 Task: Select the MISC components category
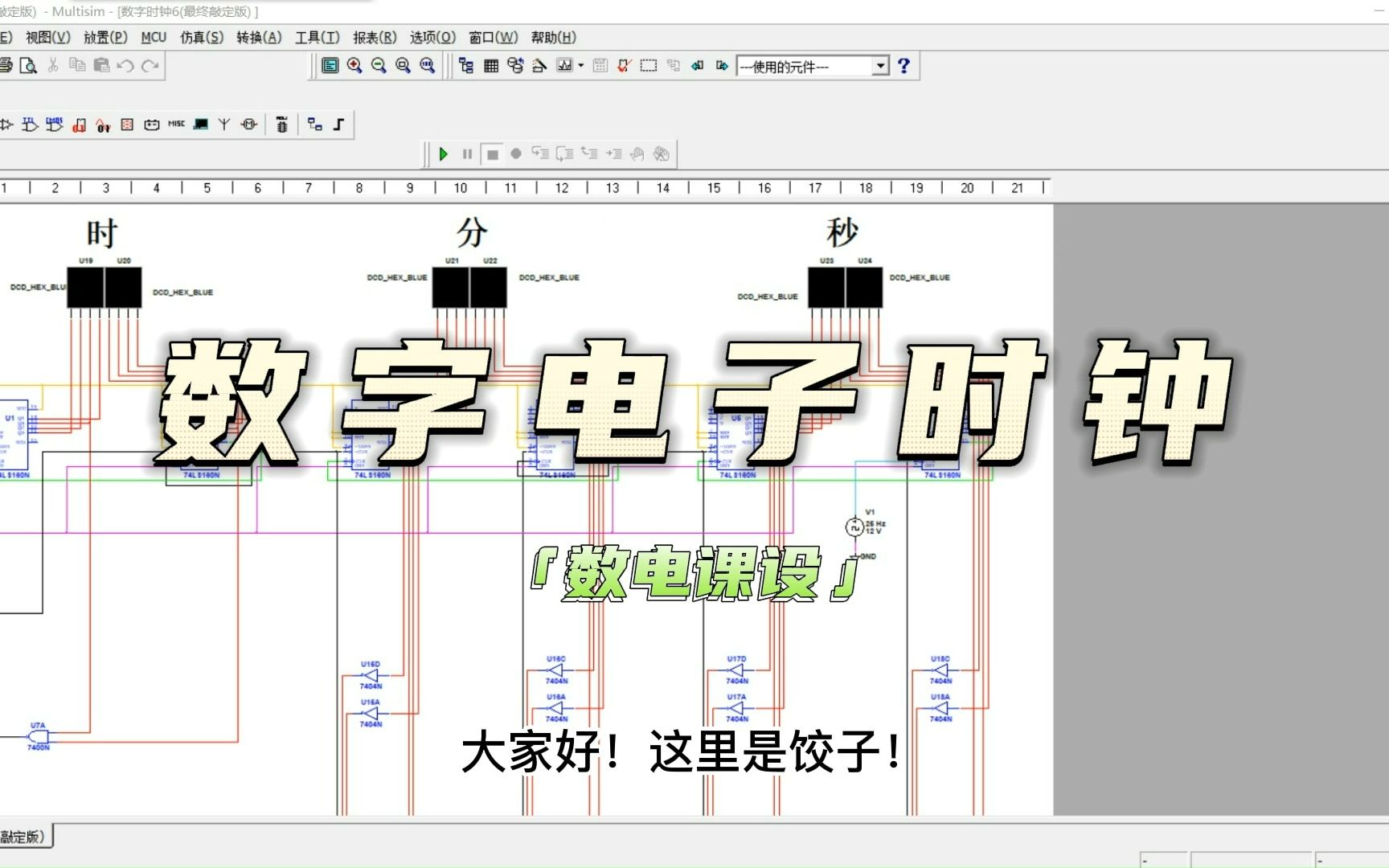[177, 124]
